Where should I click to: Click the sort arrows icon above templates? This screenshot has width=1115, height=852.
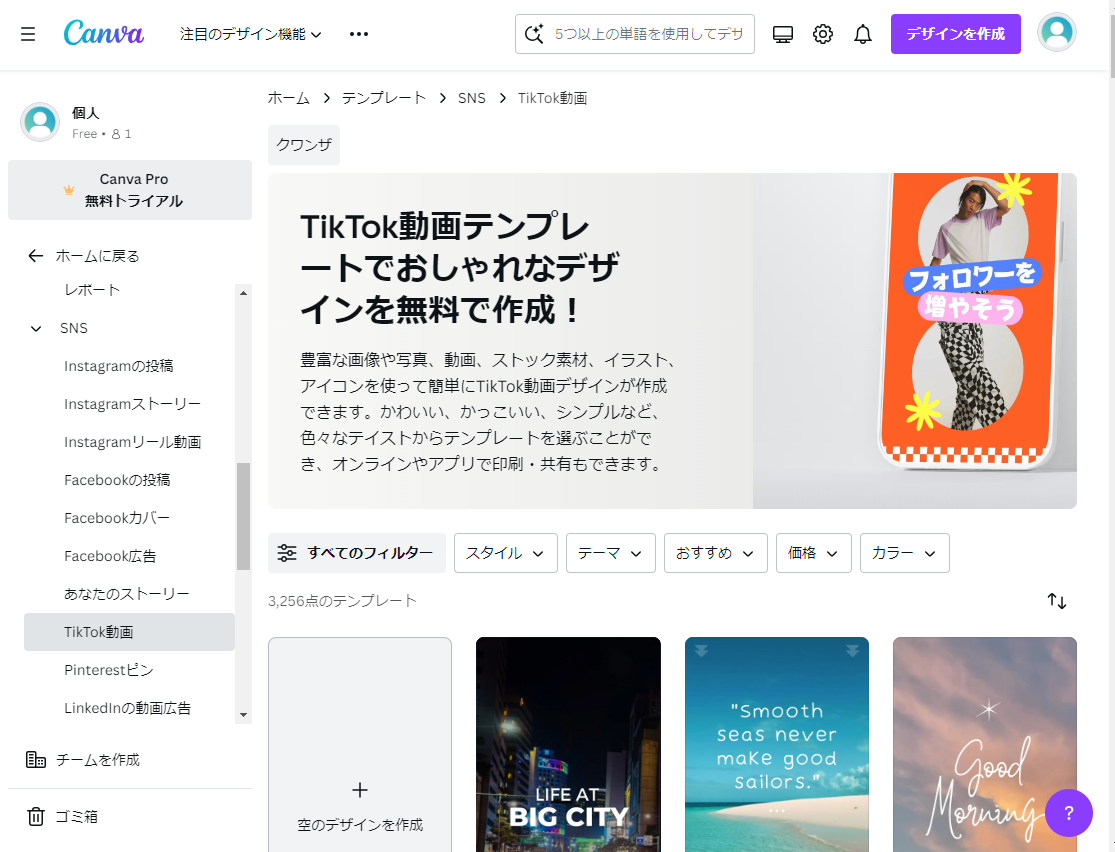[x=1057, y=601]
